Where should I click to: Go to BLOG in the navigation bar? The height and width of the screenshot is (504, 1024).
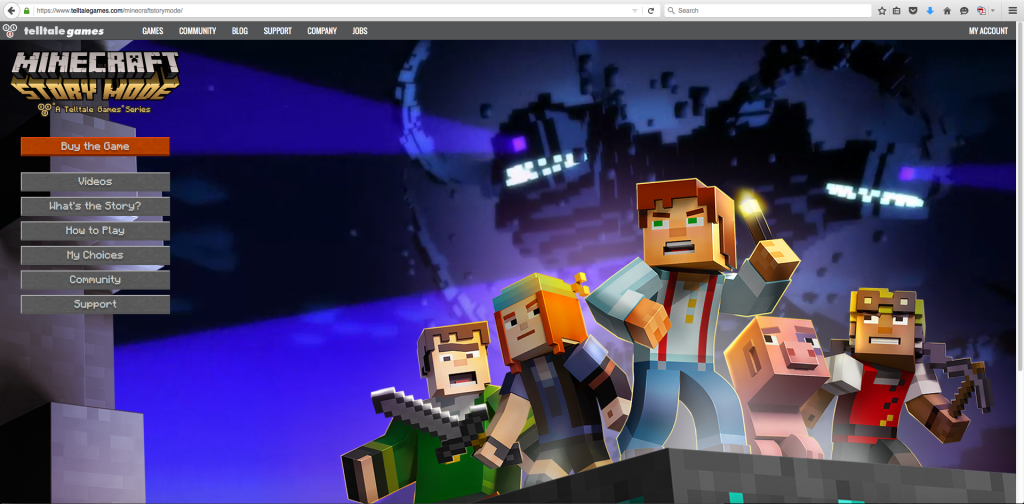[240, 31]
